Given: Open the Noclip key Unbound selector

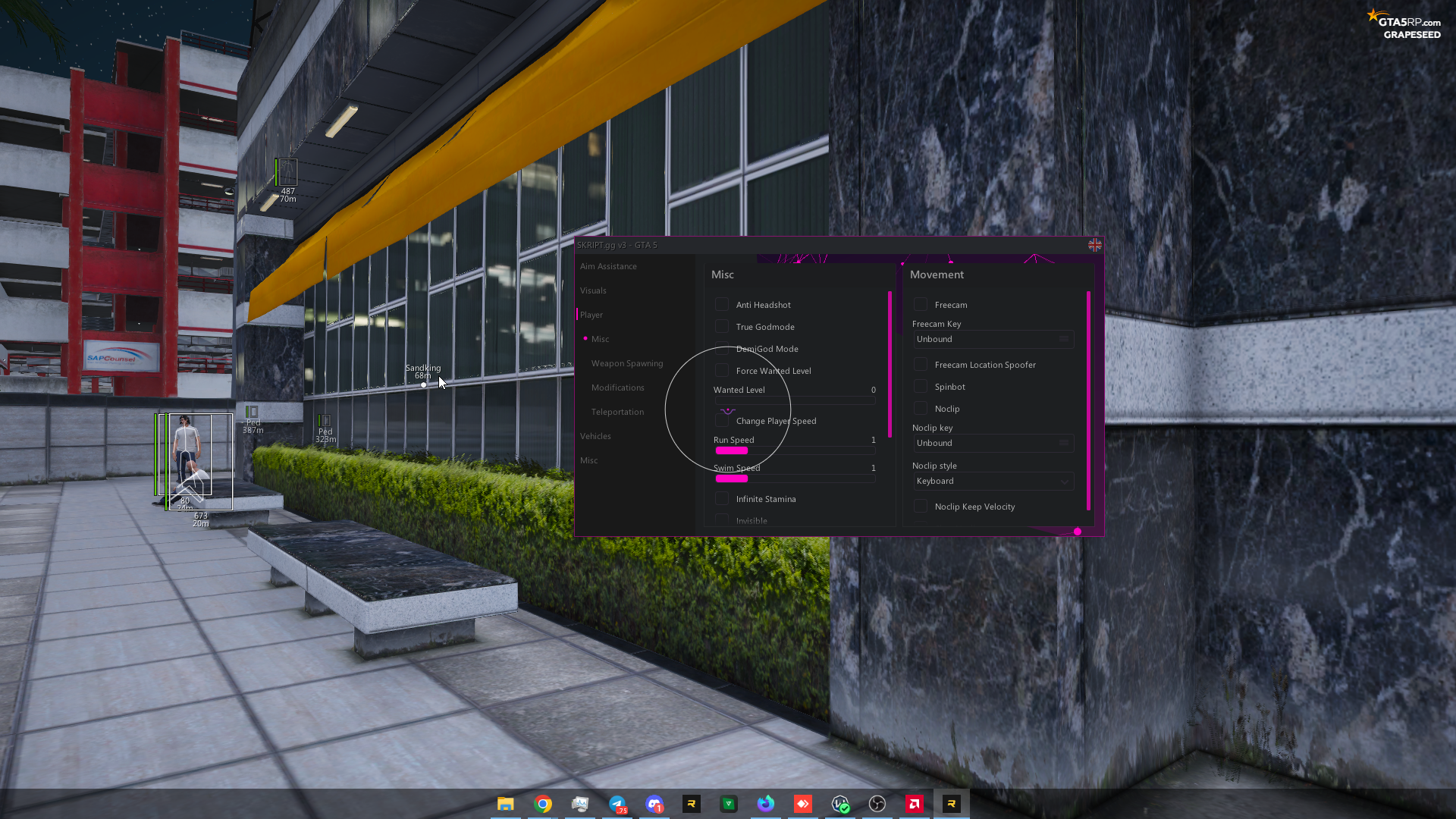Looking at the screenshot, I should pyautogui.click(x=993, y=444).
